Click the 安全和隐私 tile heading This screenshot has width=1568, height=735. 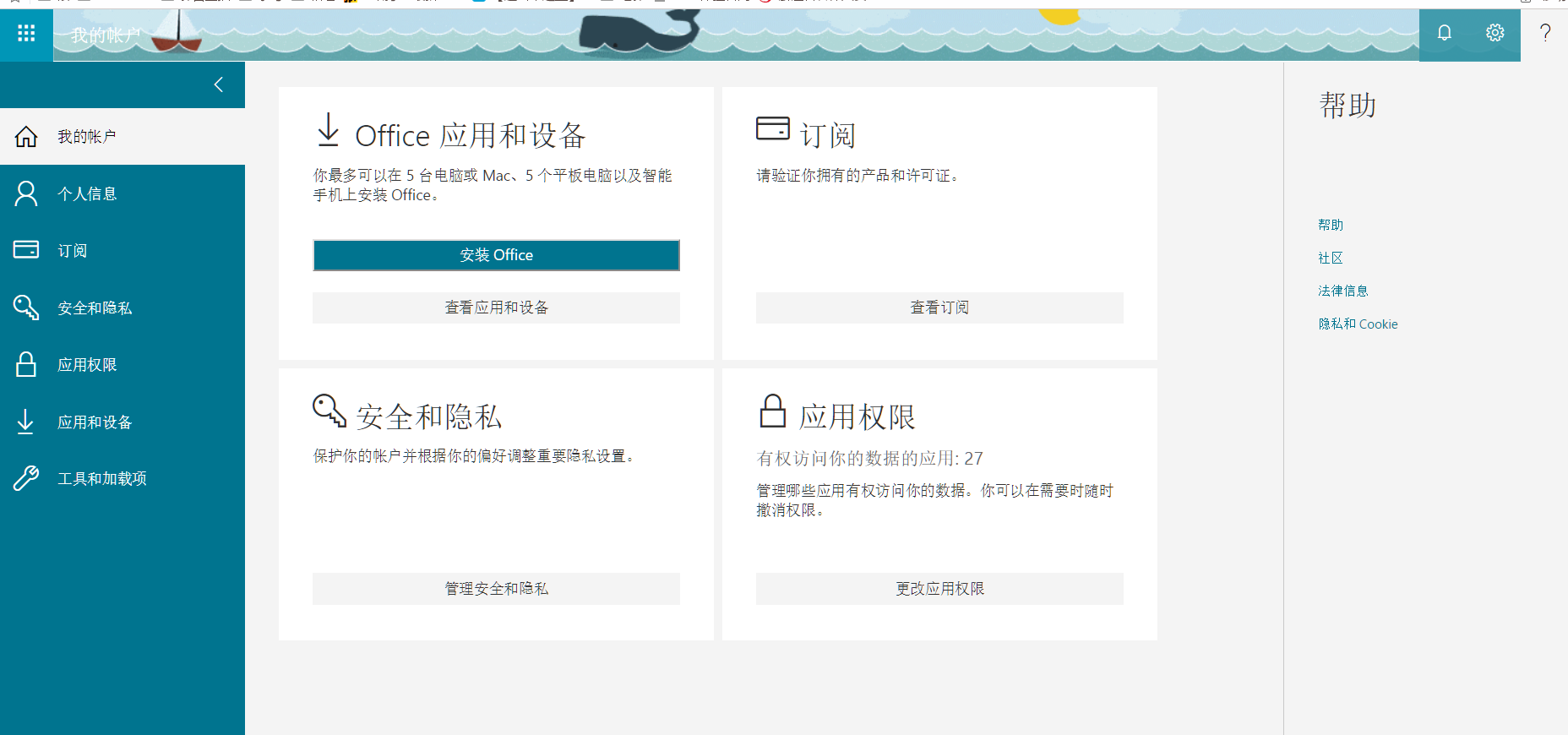tap(429, 416)
